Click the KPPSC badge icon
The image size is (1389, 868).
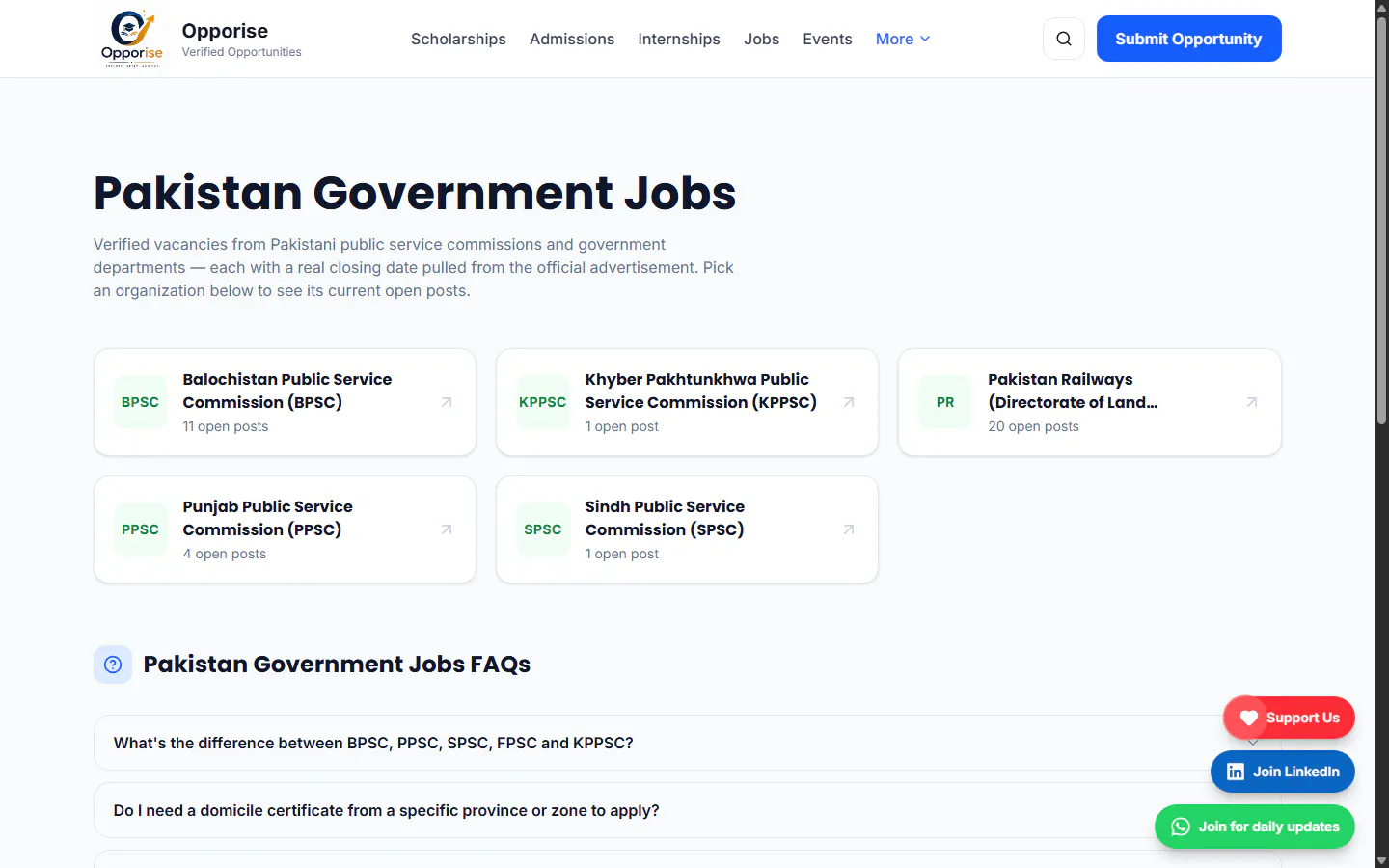point(542,402)
